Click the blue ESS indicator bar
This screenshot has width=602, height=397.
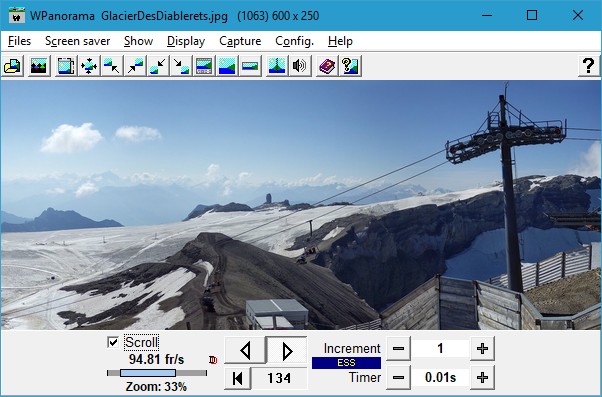346,363
